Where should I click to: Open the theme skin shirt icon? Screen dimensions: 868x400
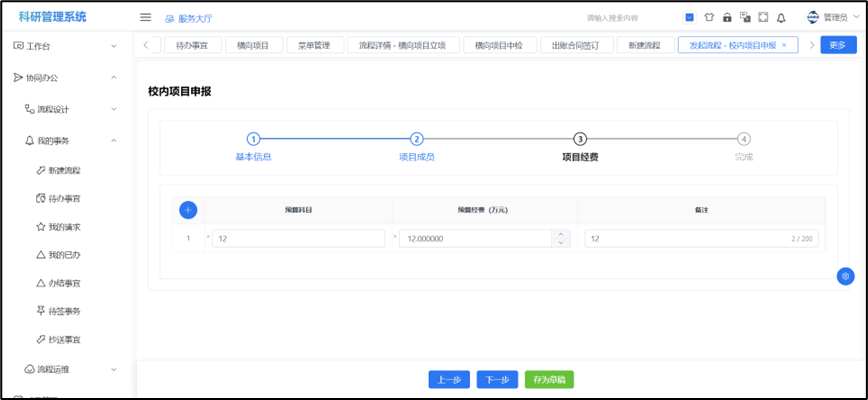709,17
